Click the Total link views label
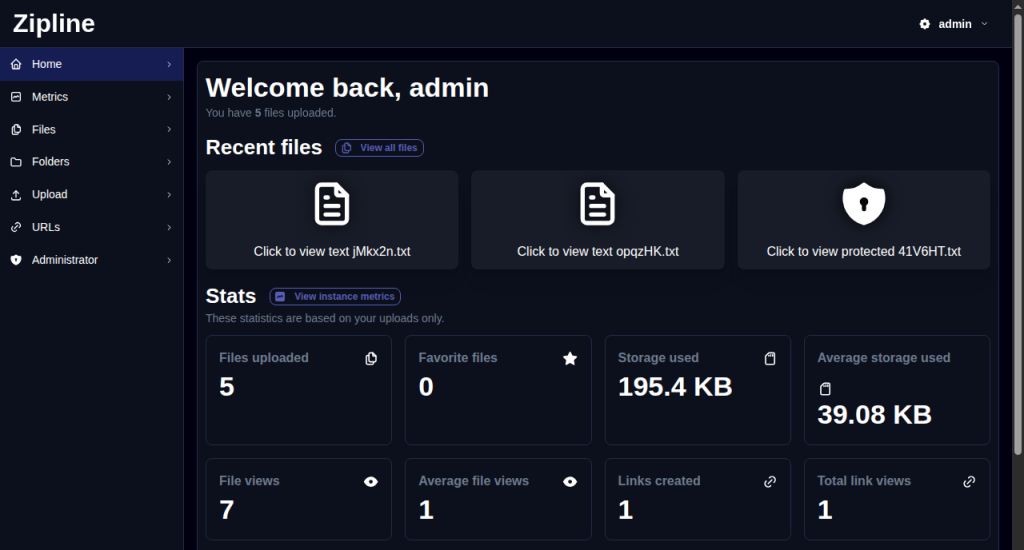Viewport: 1024px width, 550px height. point(864,481)
